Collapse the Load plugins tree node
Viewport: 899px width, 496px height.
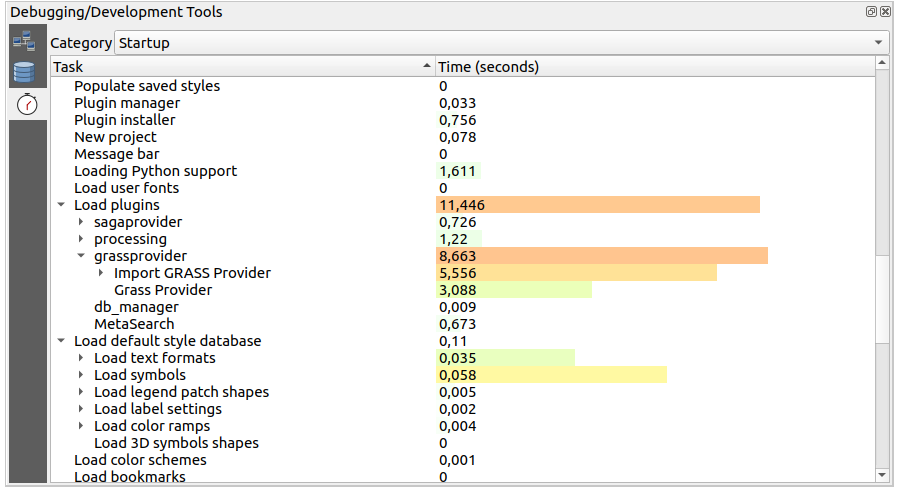coord(62,205)
